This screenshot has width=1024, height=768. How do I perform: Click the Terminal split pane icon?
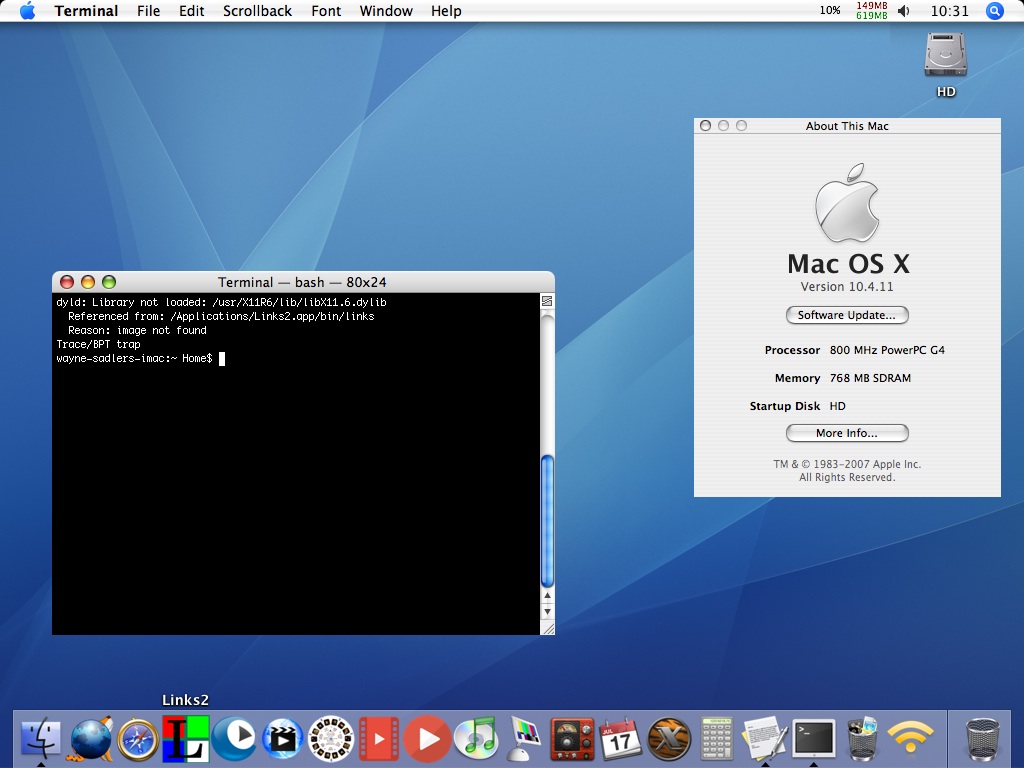click(547, 301)
